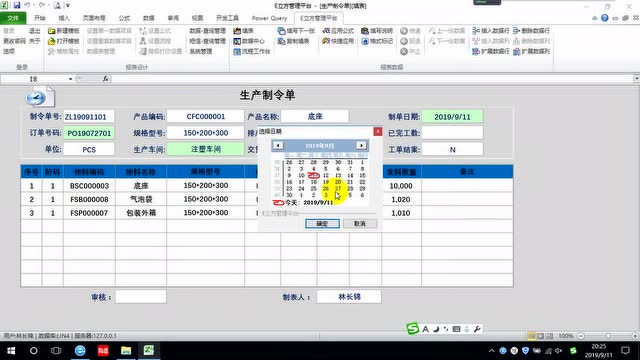Click 扩展数据列 in the ribbon
This screenshot has width=640, height=360.
point(531,51)
